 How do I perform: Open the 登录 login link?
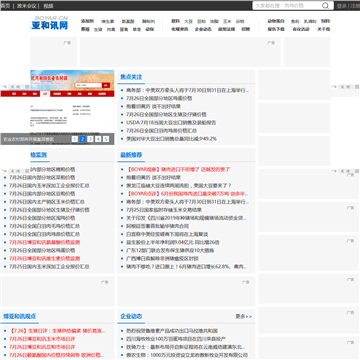click(341, 6)
